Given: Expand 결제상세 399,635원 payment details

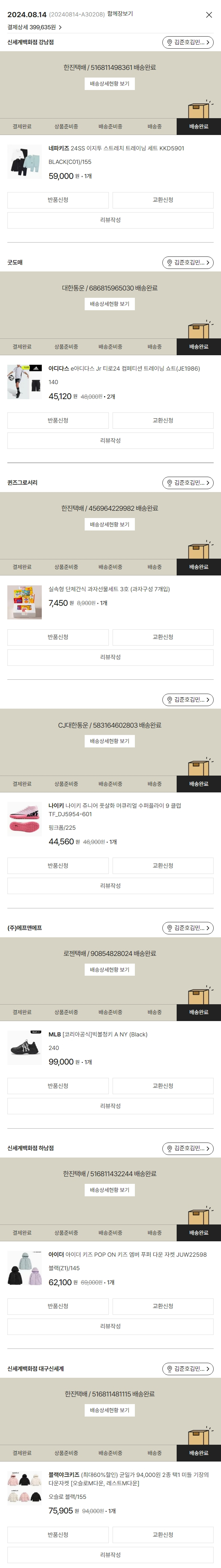Looking at the screenshot, I should click(x=35, y=27).
